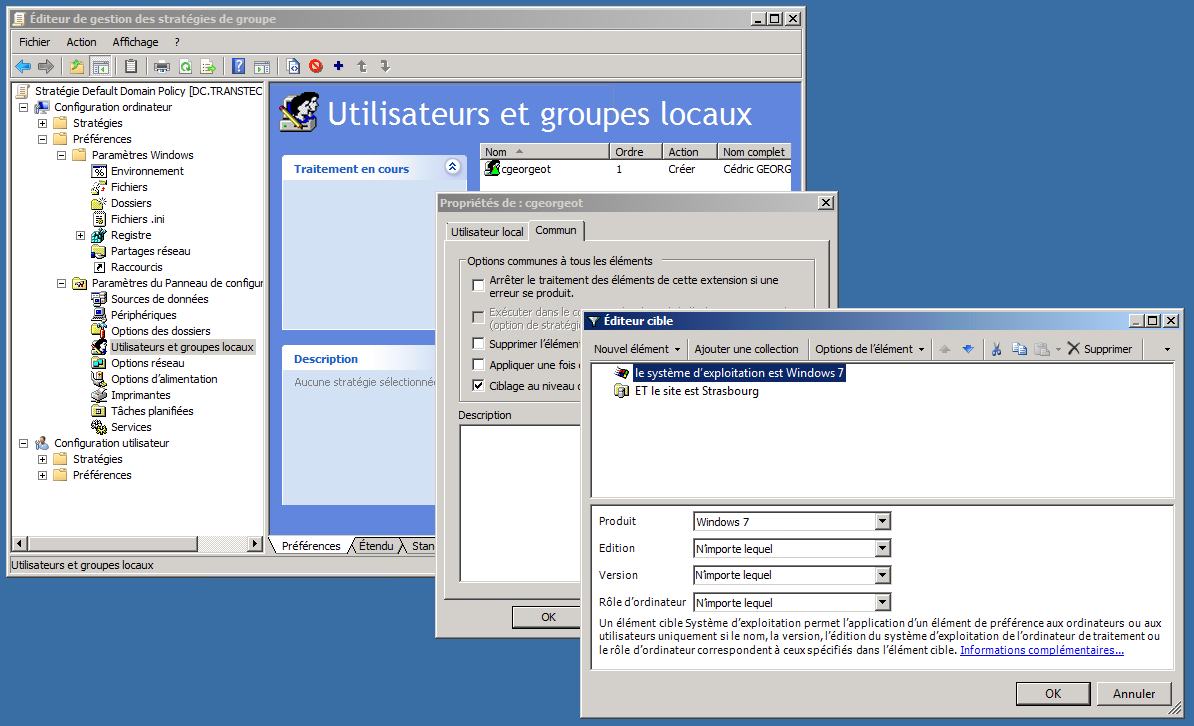Open the Version dropdown
The height and width of the screenshot is (726, 1194).
(x=882, y=575)
